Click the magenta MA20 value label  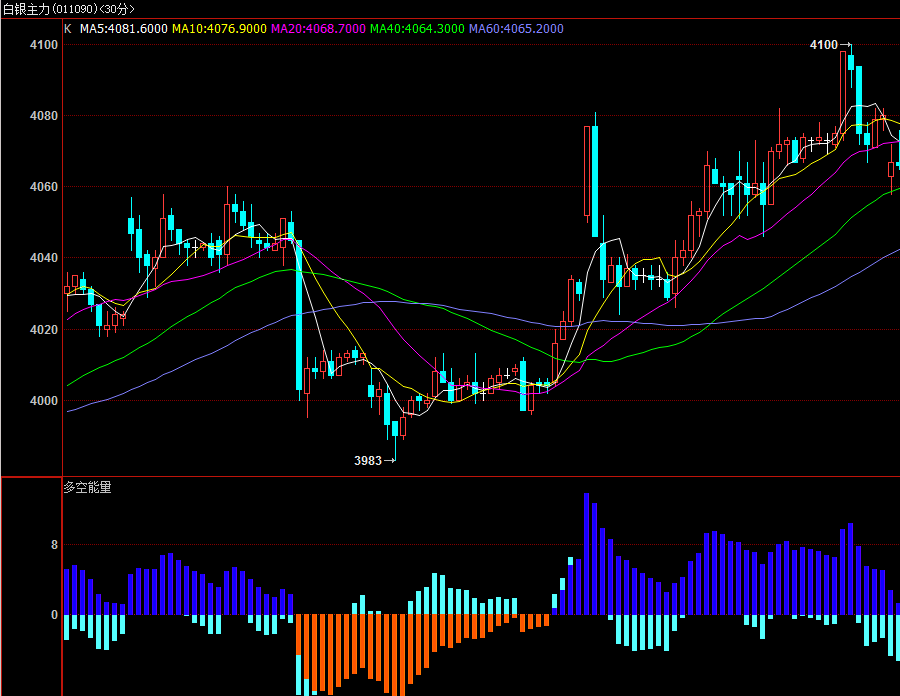click(318, 29)
